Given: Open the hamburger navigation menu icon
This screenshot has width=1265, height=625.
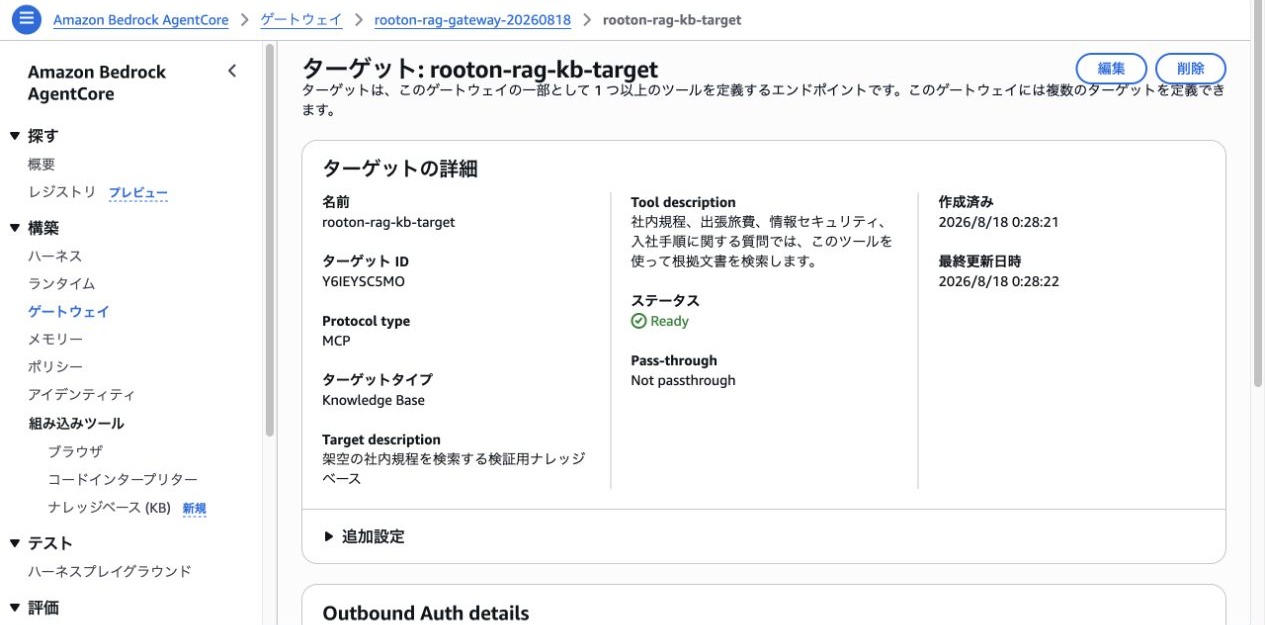Looking at the screenshot, I should (27, 19).
